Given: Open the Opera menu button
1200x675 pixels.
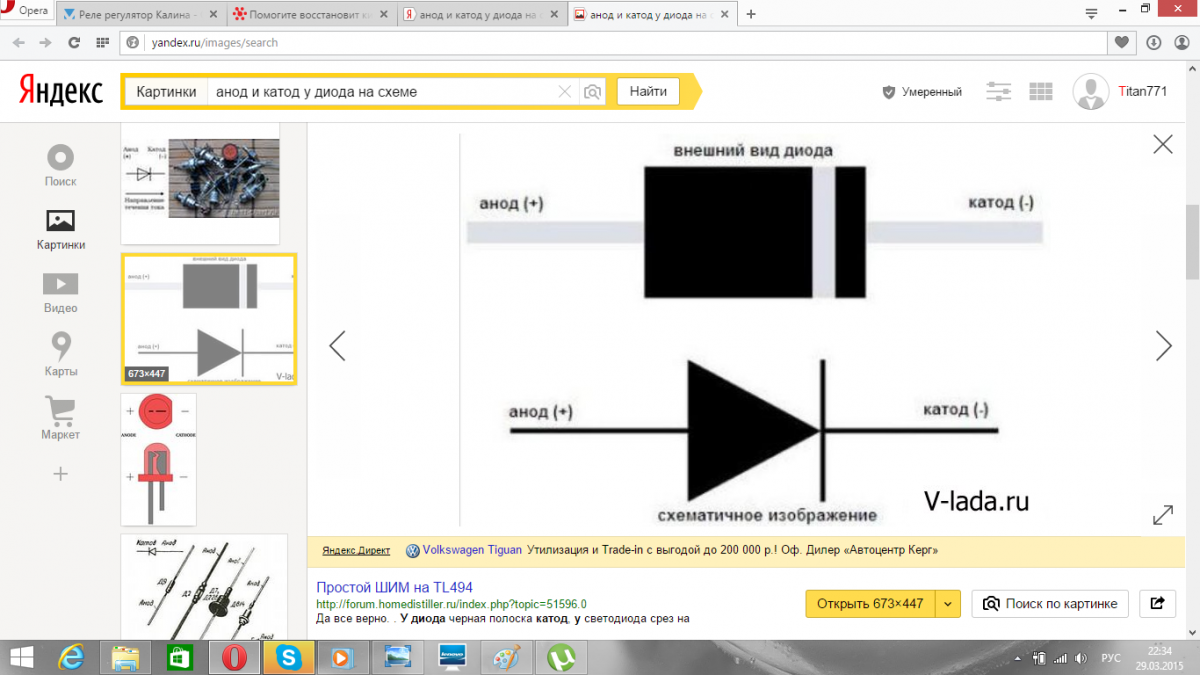Looking at the screenshot, I should click(26, 10).
